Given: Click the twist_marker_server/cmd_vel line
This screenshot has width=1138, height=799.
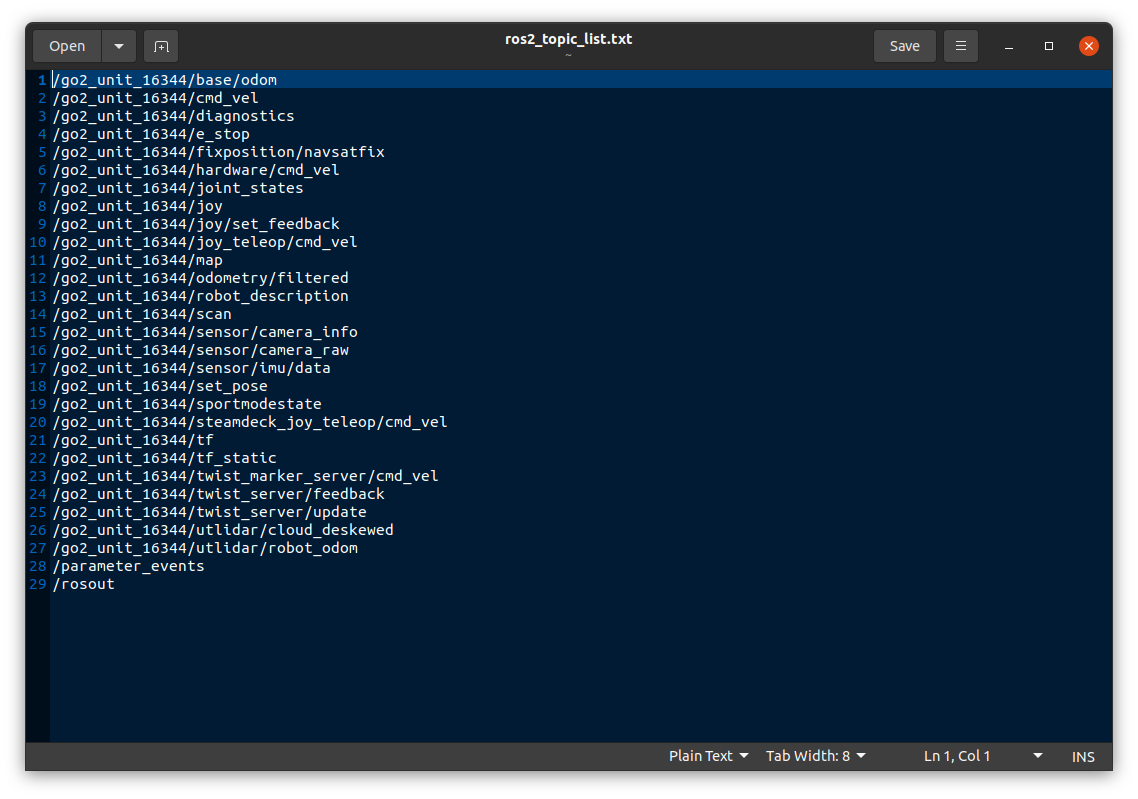Looking at the screenshot, I should (245, 476).
